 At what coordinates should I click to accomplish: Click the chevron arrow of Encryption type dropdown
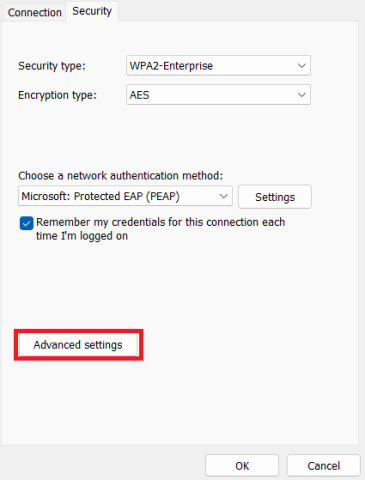tap(302, 95)
